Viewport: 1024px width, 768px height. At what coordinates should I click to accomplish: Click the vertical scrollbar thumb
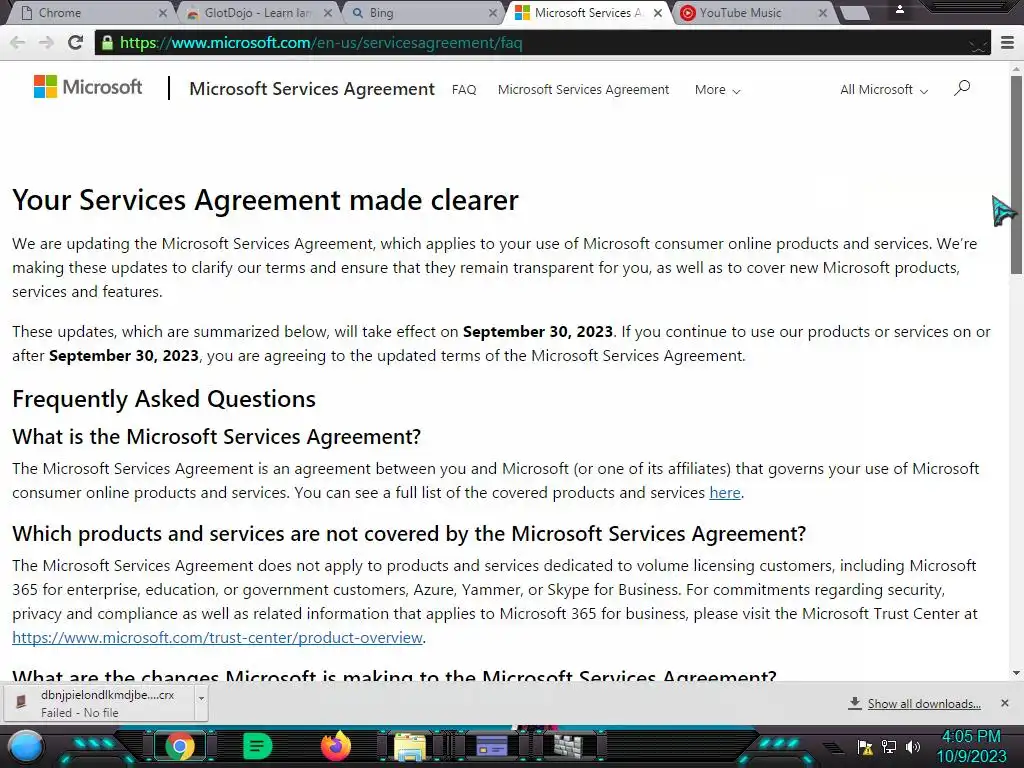click(x=1016, y=174)
